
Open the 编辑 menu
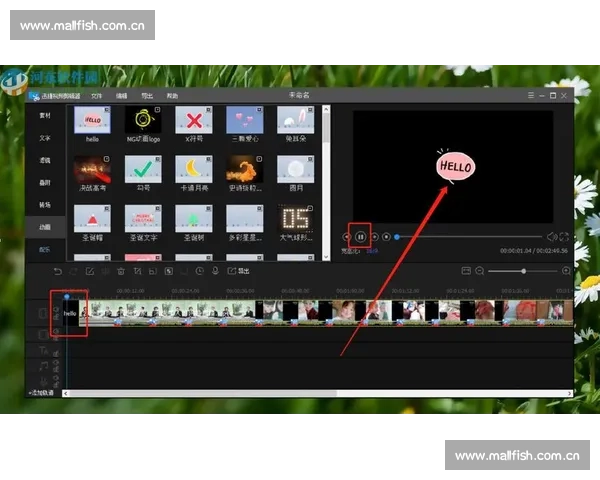click(122, 95)
